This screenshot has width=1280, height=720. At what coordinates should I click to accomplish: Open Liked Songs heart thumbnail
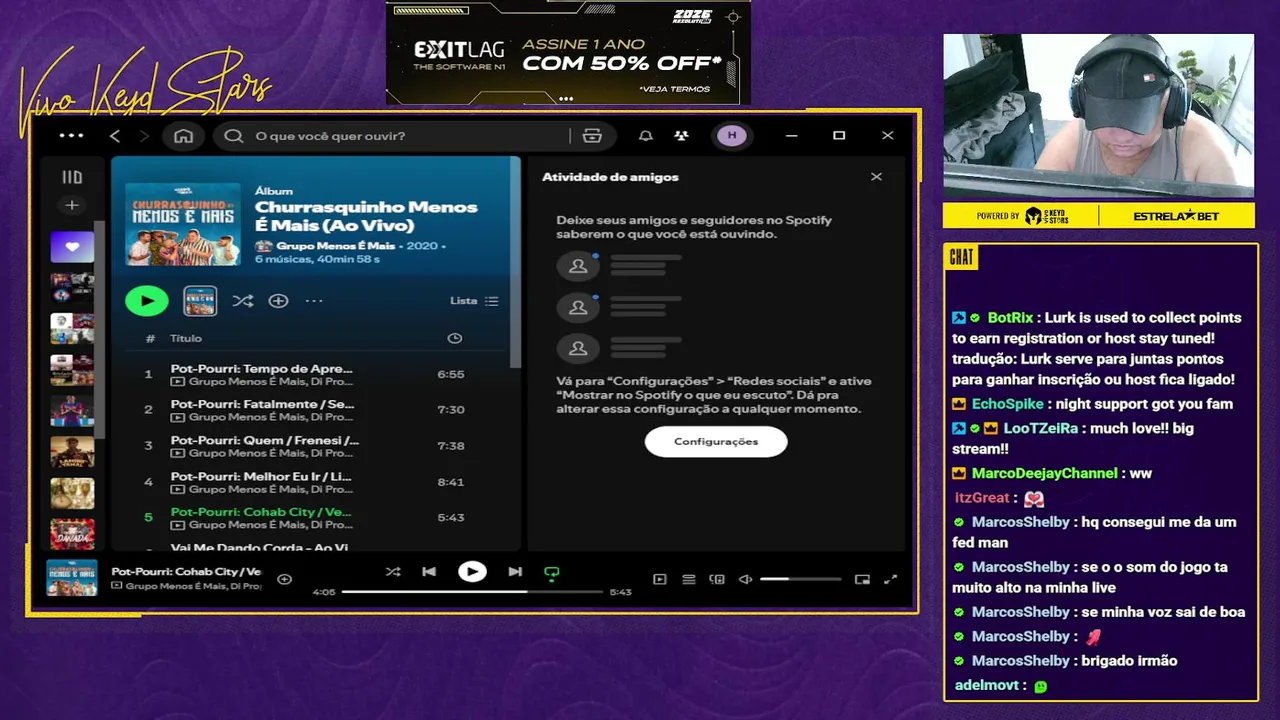click(72, 246)
